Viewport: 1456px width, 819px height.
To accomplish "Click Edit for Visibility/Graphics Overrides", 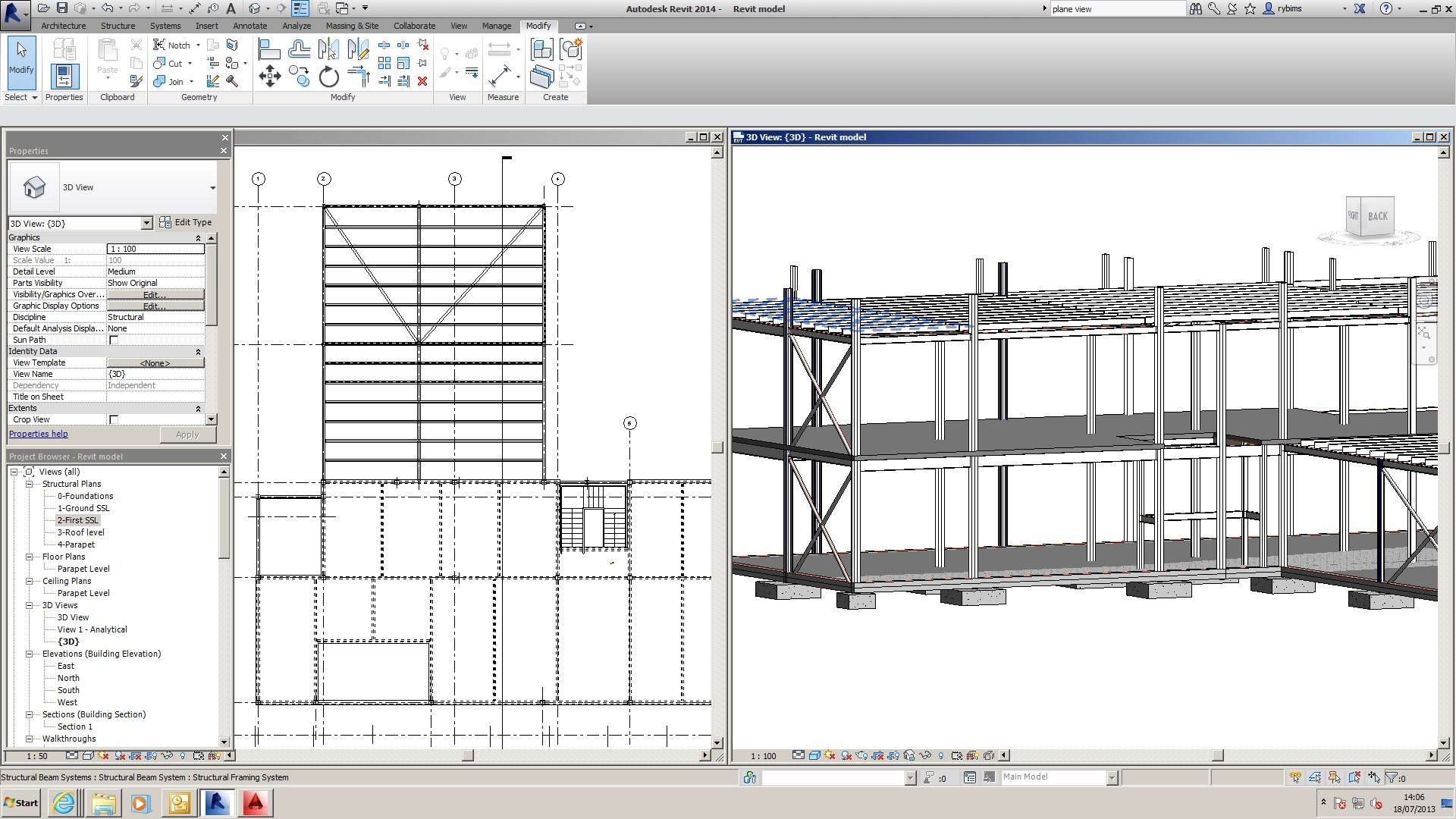I will tap(155, 294).
